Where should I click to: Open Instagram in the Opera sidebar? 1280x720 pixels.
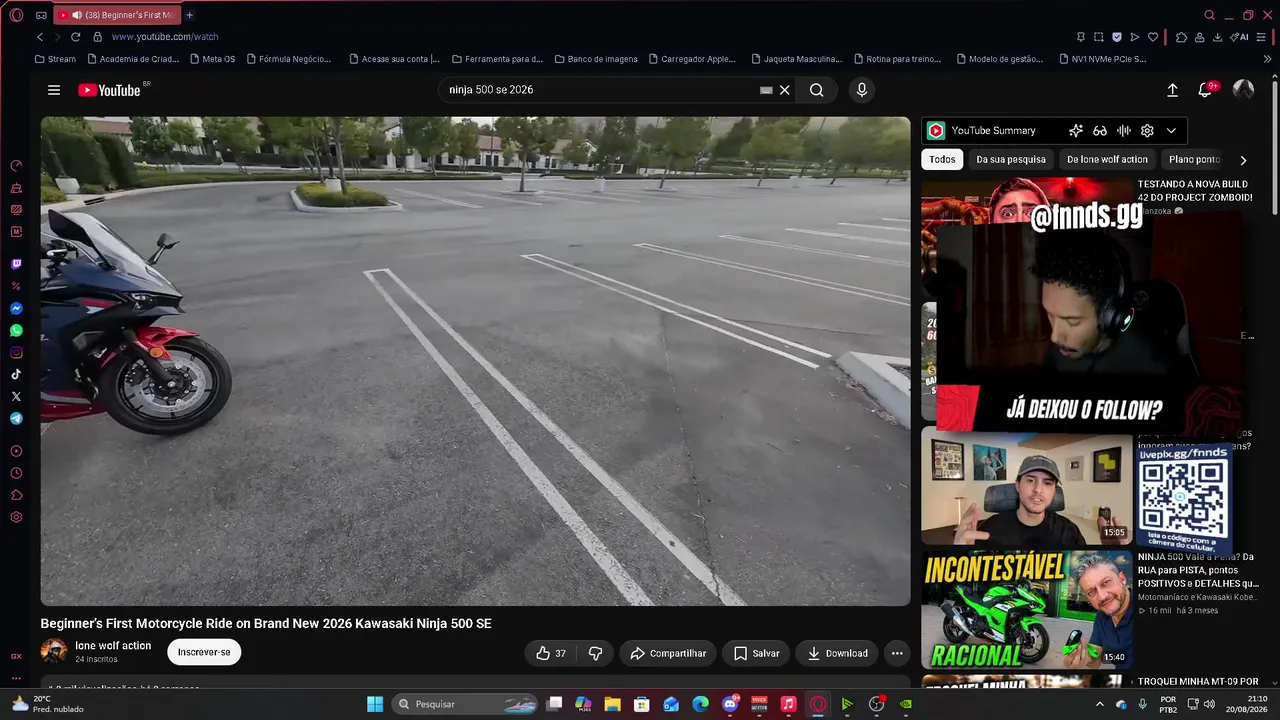click(x=16, y=353)
